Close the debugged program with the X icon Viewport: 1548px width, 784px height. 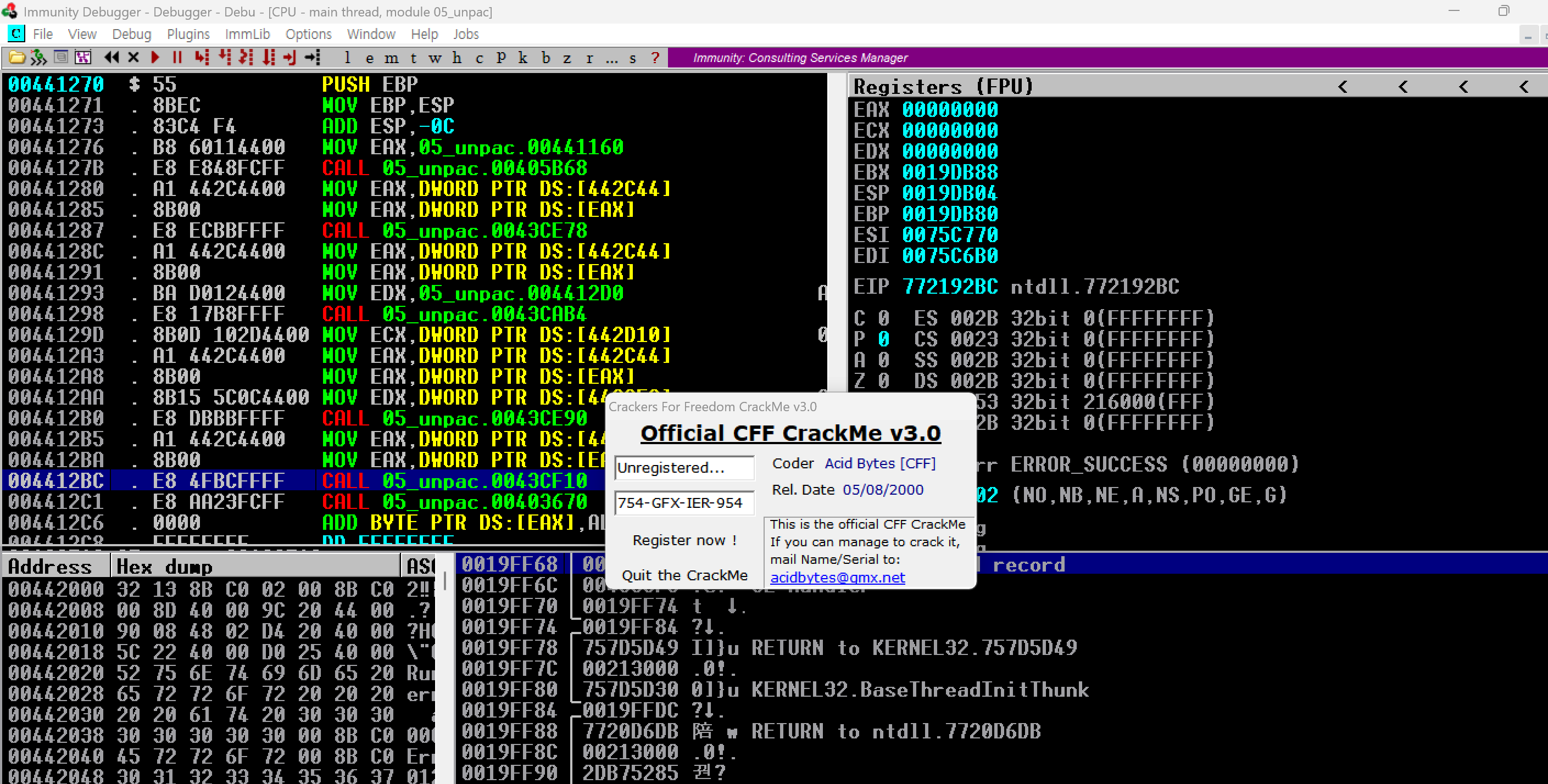tap(133, 58)
